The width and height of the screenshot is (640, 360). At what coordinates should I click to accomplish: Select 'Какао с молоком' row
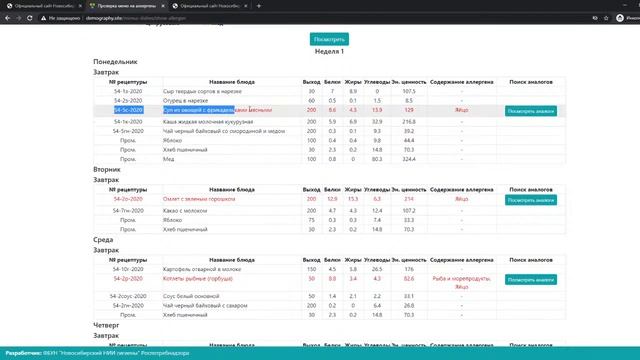click(x=329, y=211)
